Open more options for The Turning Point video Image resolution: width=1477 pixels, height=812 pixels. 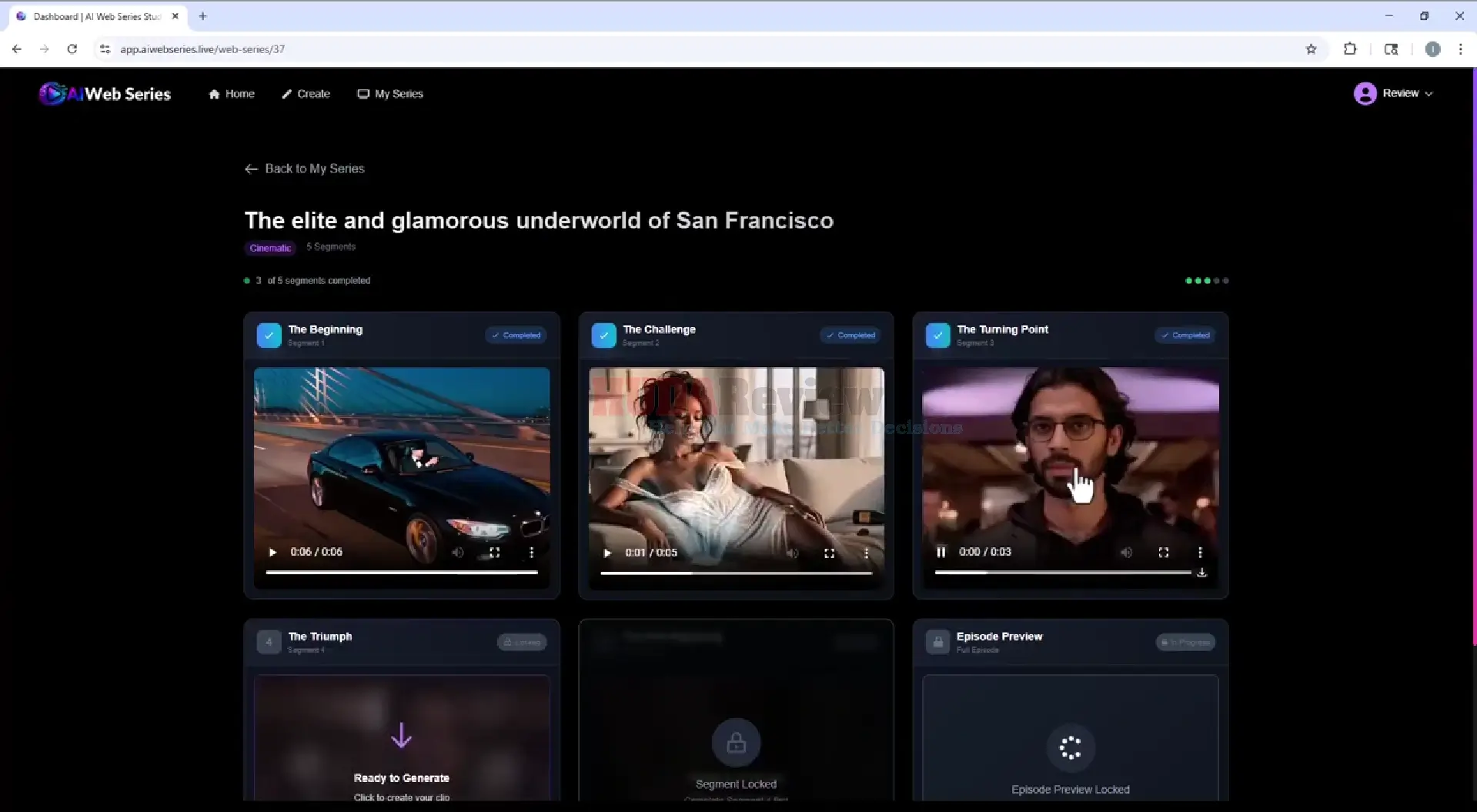tap(1200, 553)
